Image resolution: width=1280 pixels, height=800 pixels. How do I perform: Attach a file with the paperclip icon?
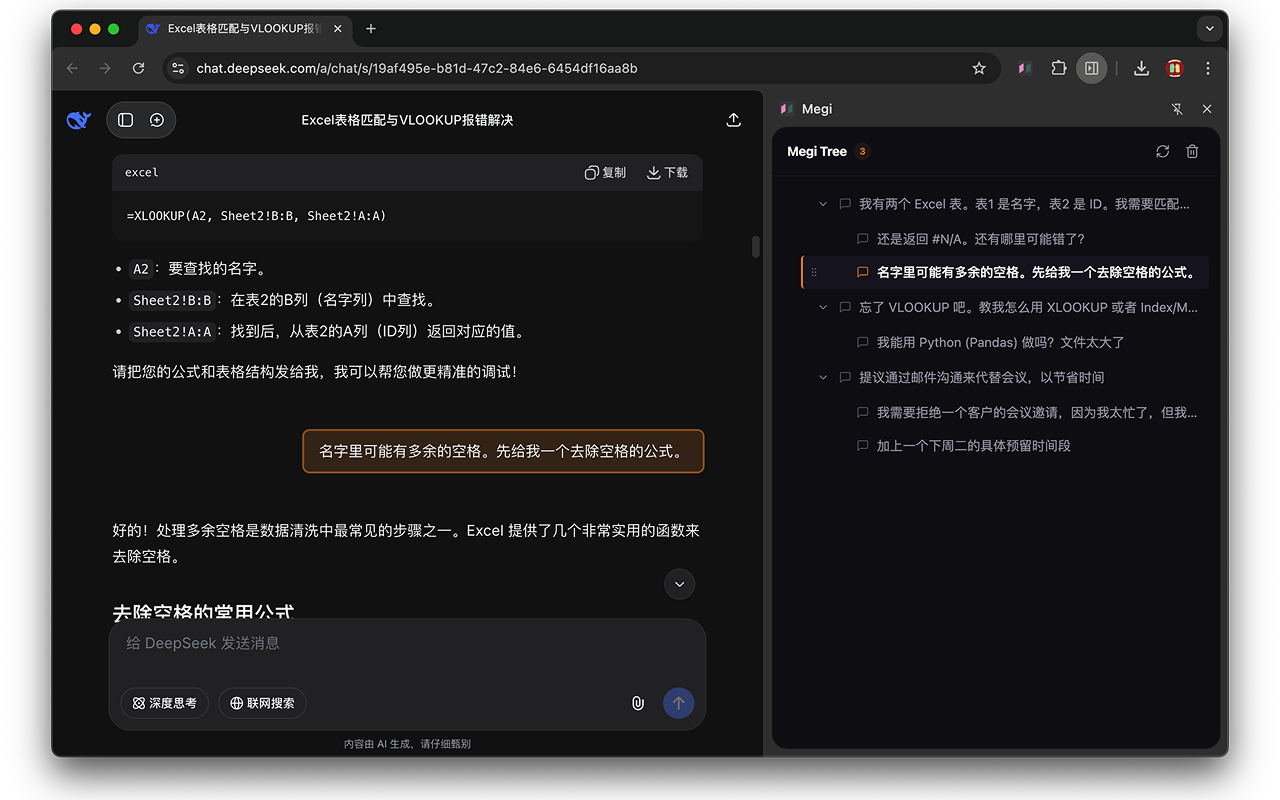(x=637, y=703)
